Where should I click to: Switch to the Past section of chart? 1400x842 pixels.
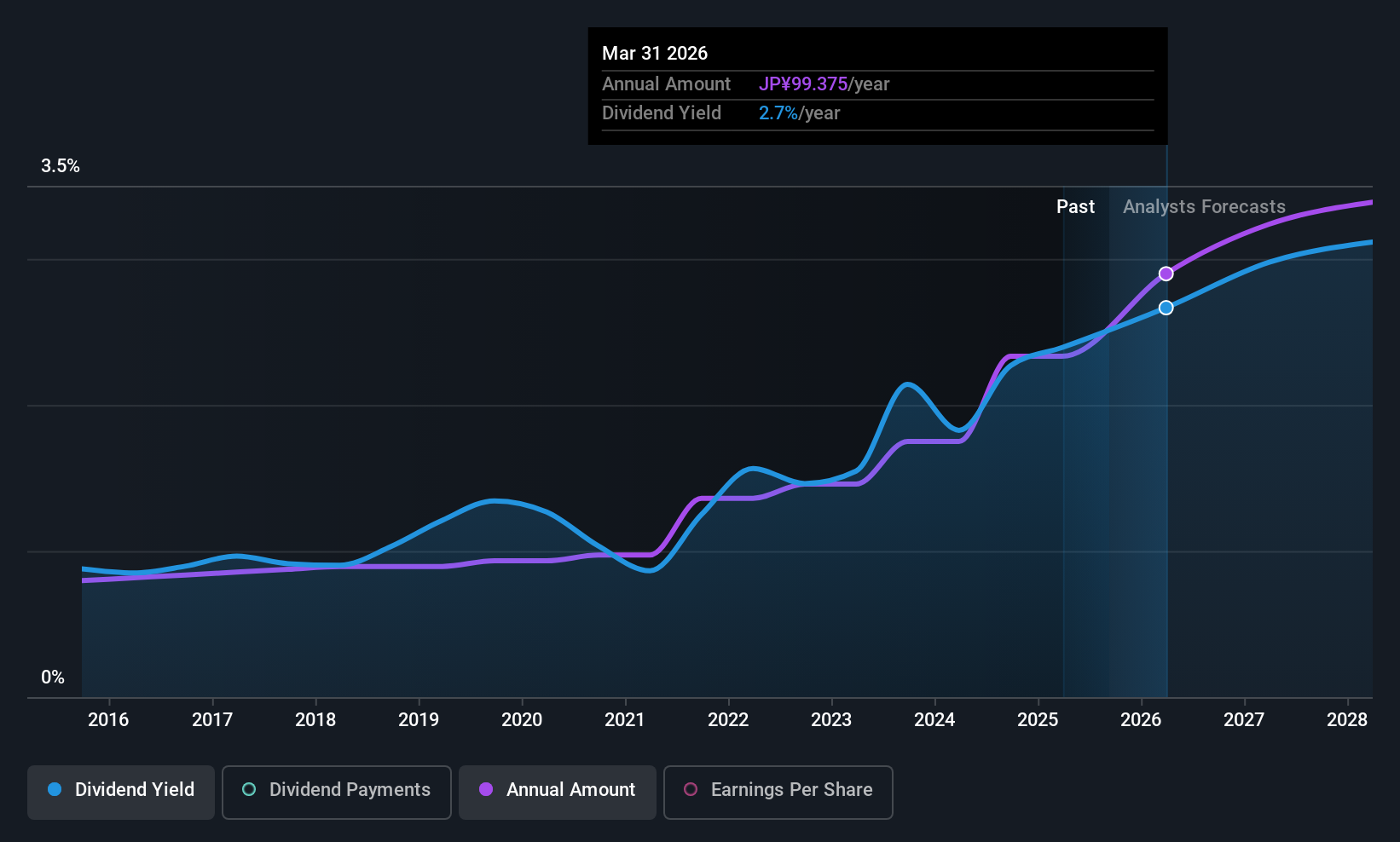click(x=1075, y=206)
